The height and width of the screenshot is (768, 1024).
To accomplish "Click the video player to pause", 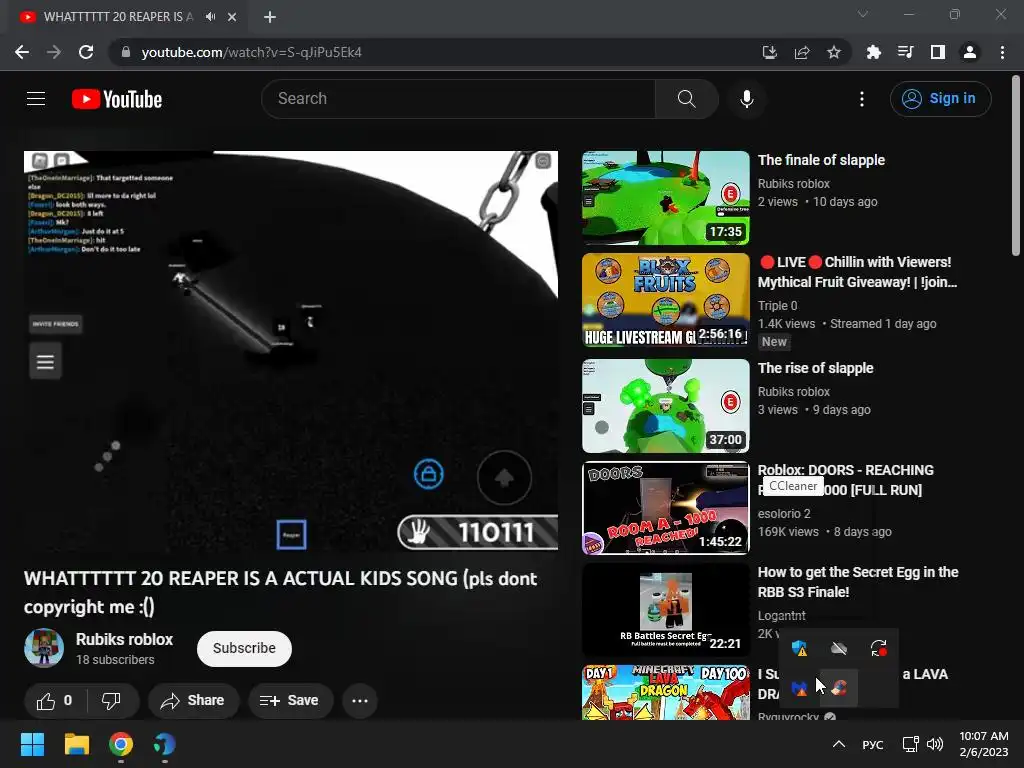I will click(291, 351).
